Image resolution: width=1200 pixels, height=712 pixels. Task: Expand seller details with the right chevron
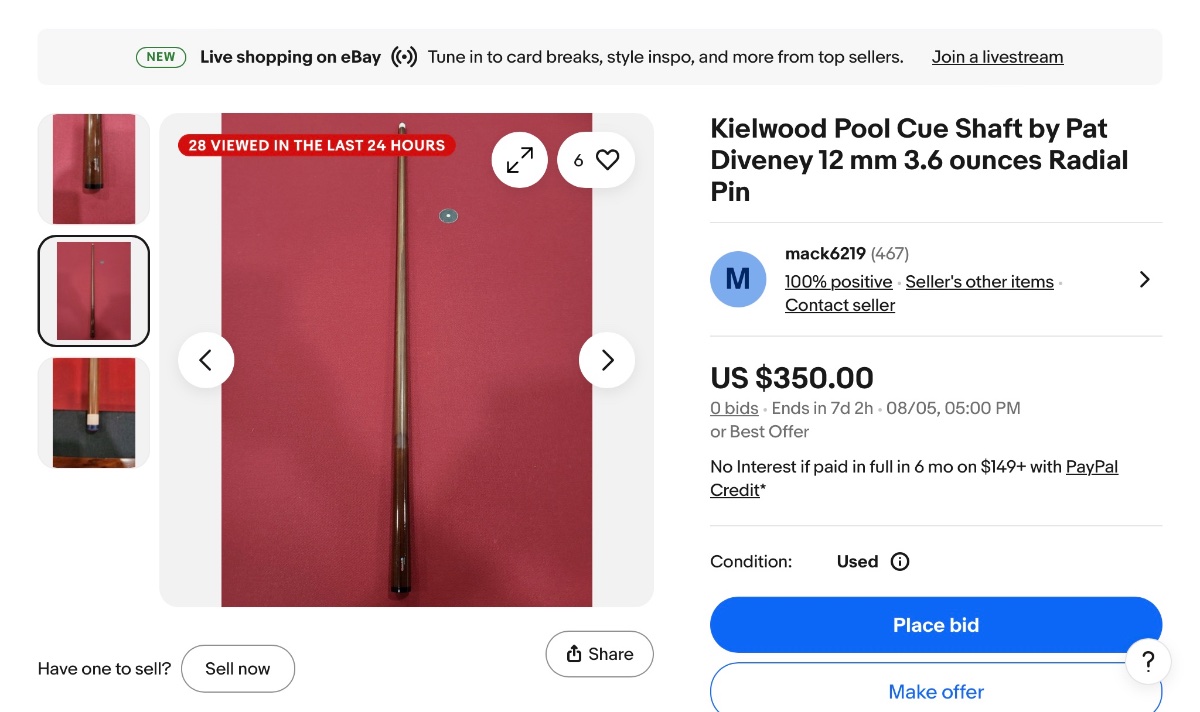[1145, 280]
